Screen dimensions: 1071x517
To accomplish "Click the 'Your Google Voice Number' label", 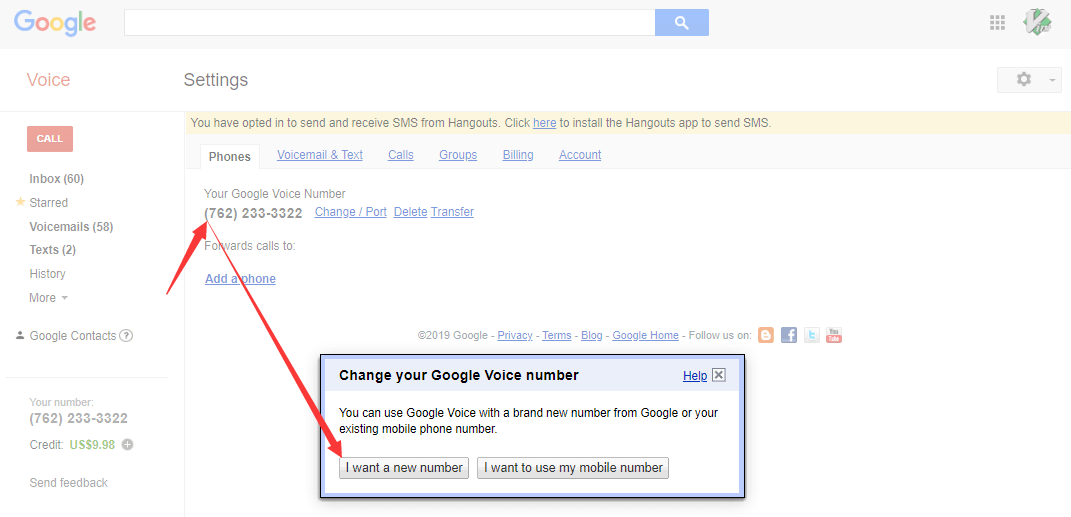I will point(275,194).
